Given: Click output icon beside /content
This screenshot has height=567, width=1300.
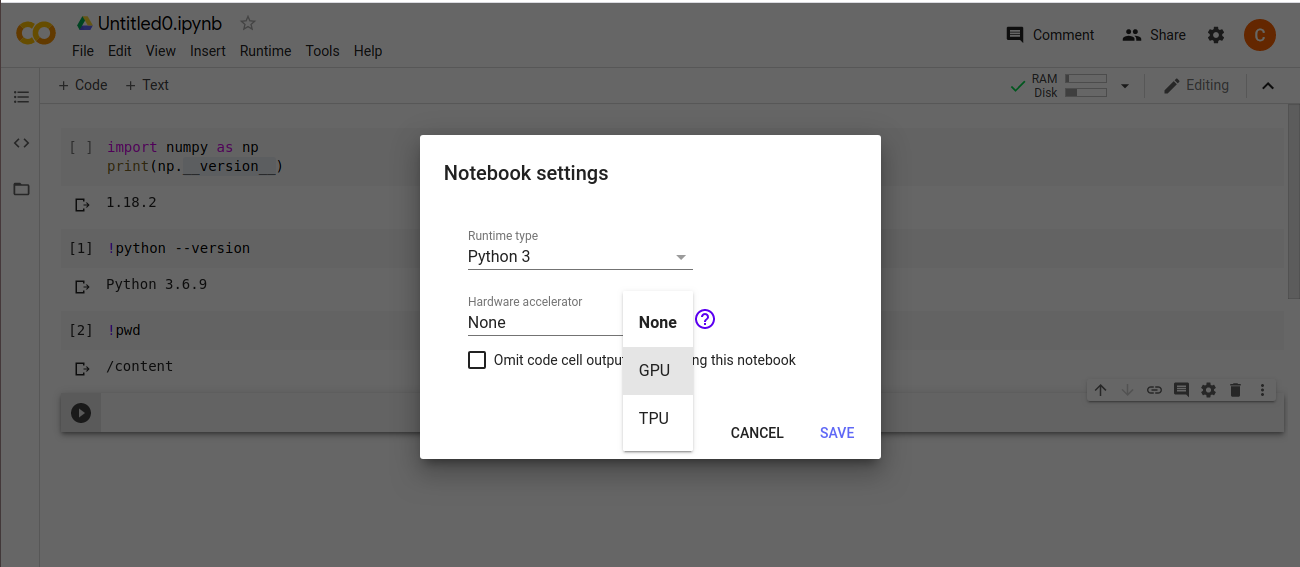Looking at the screenshot, I should tap(82, 369).
